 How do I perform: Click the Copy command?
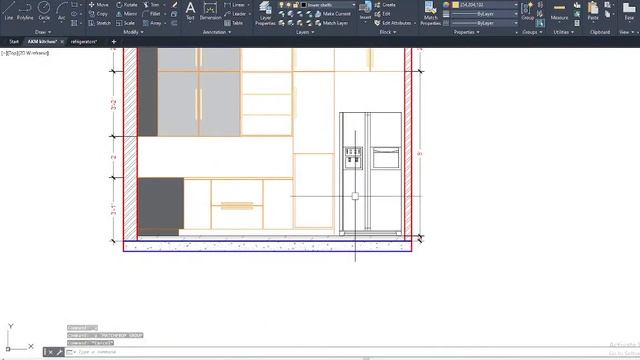(x=98, y=14)
